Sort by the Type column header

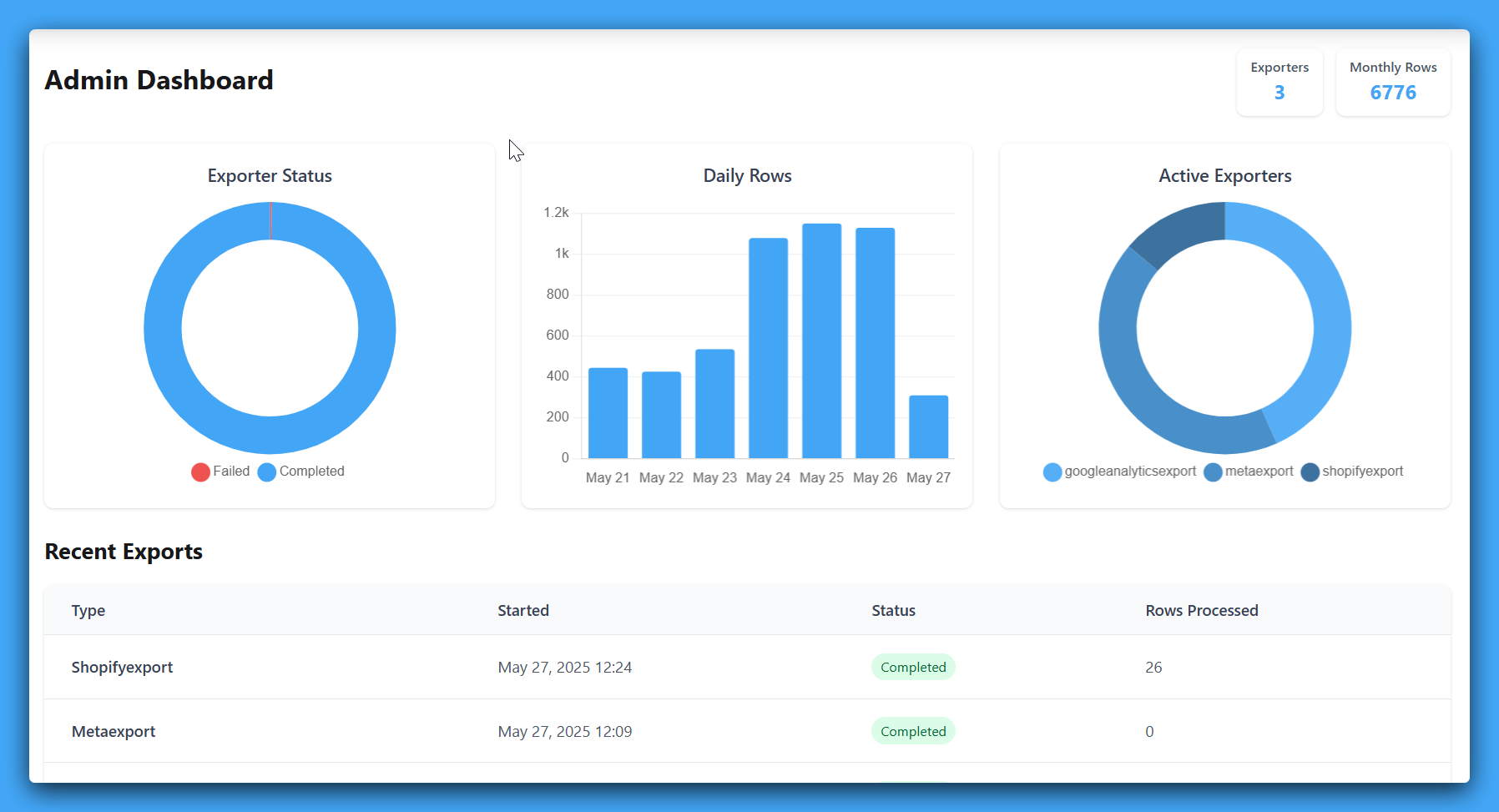point(88,610)
